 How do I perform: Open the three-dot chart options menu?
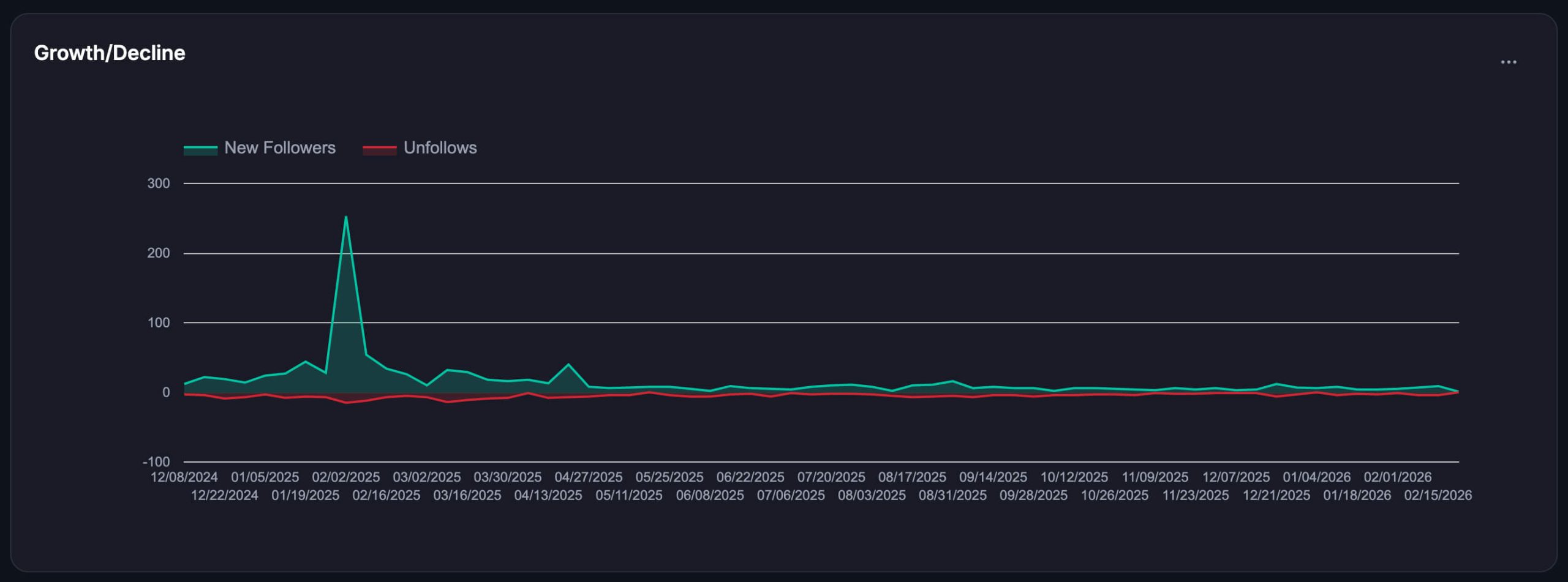click(1508, 62)
